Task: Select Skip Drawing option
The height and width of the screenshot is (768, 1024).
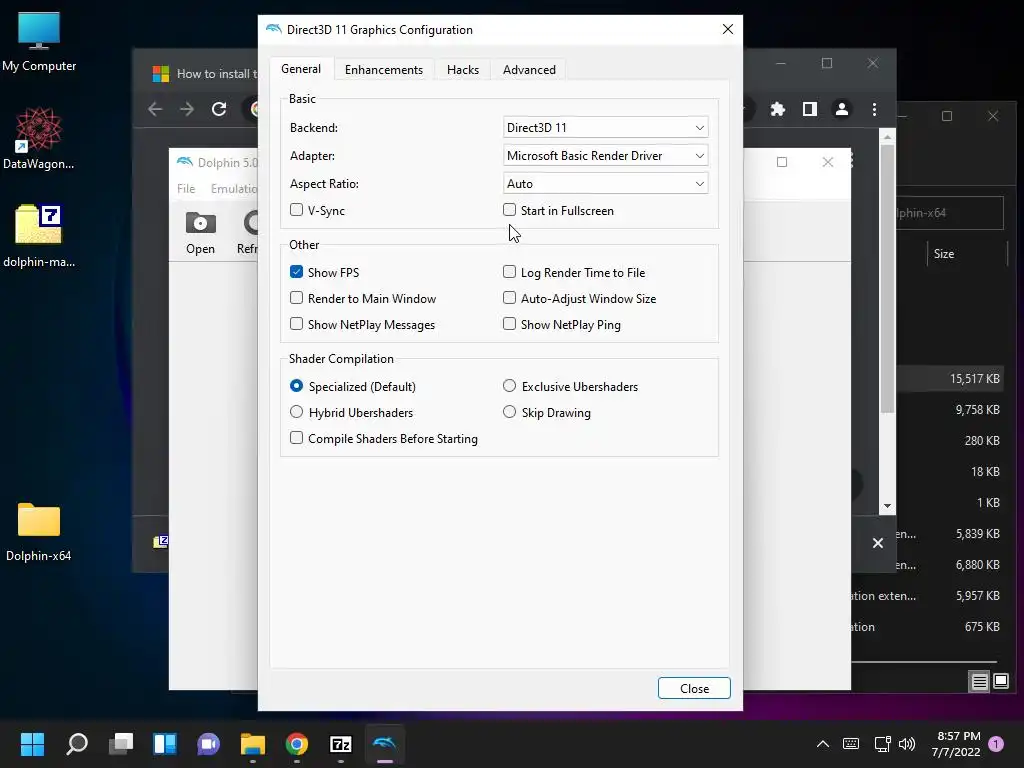Action: 509,412
